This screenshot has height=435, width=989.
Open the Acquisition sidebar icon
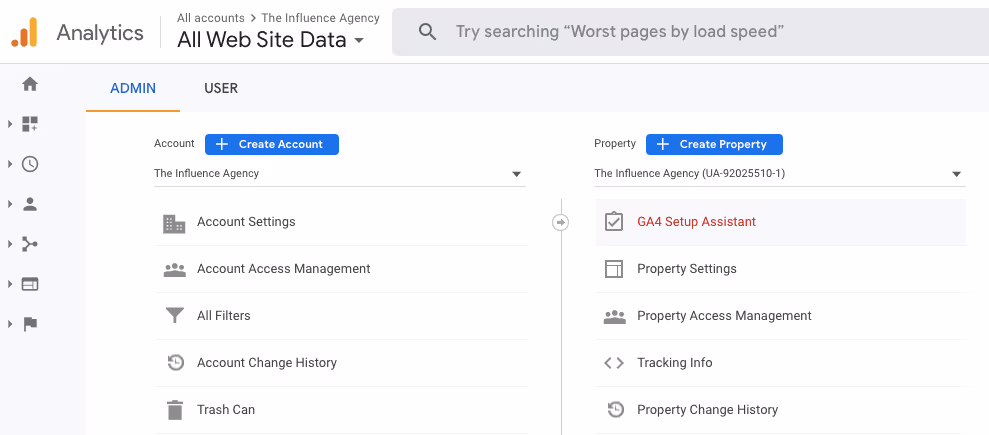[30, 244]
